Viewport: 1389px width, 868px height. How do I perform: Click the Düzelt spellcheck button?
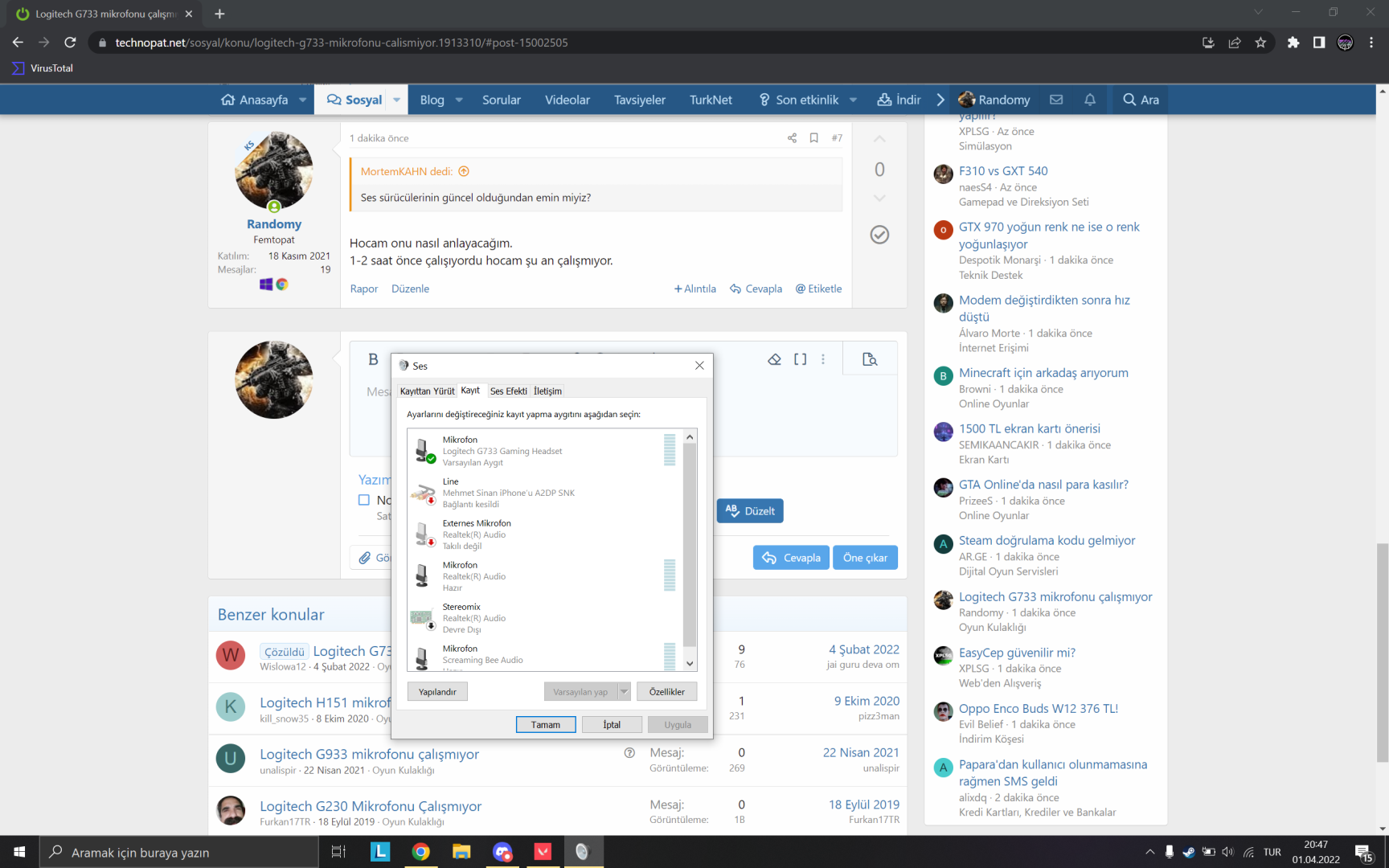click(x=750, y=511)
